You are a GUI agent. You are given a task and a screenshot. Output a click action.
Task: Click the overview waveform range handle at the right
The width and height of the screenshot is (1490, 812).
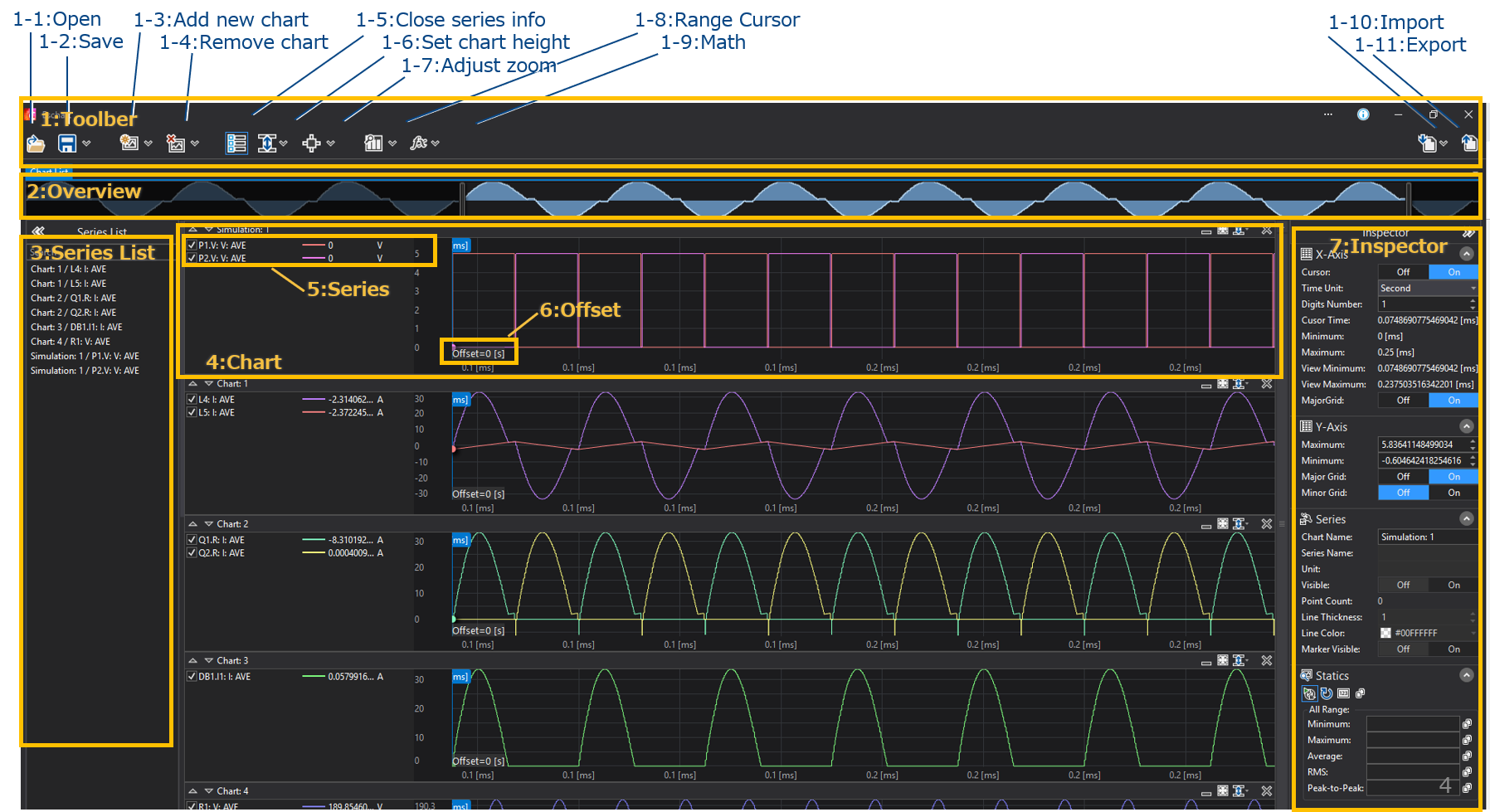click(x=1409, y=198)
